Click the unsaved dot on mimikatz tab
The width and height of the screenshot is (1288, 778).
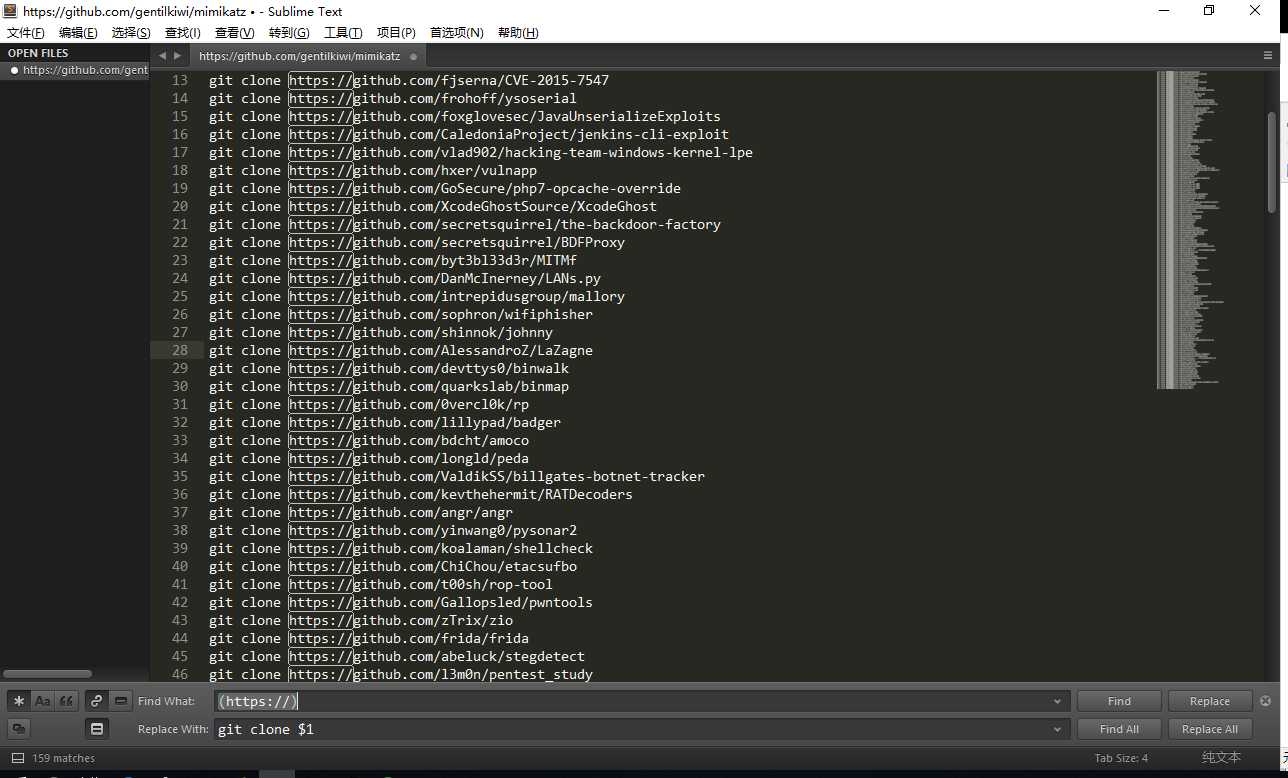click(x=413, y=57)
